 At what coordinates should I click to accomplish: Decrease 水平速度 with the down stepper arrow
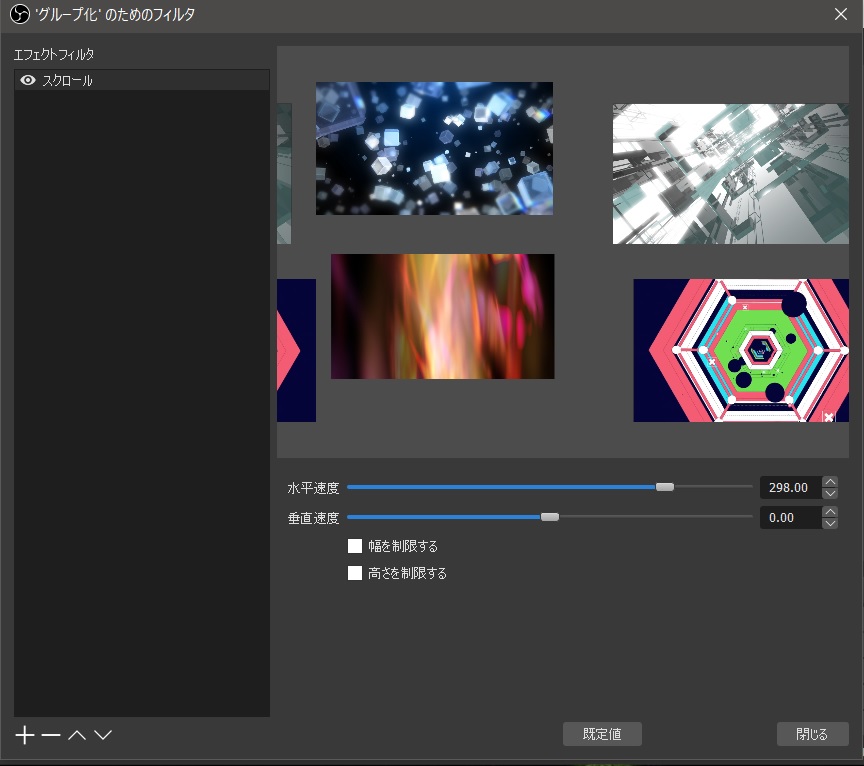831,493
